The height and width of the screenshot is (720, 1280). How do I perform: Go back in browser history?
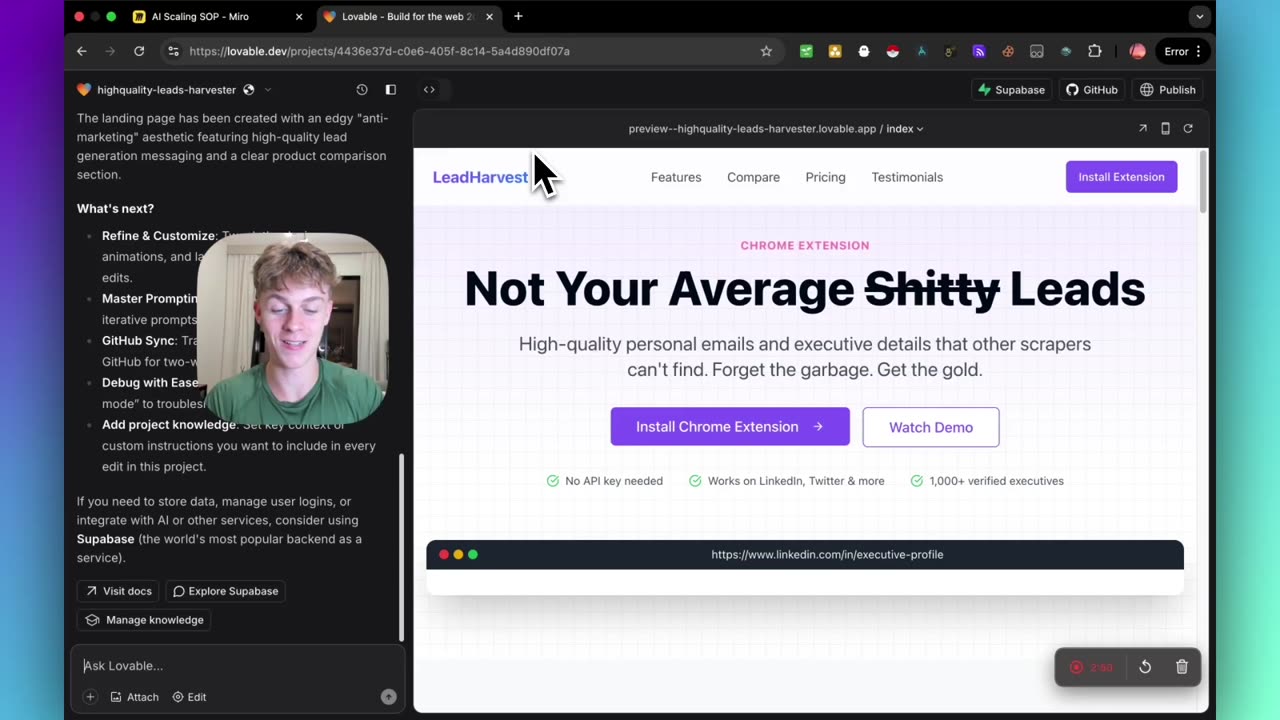(x=82, y=51)
